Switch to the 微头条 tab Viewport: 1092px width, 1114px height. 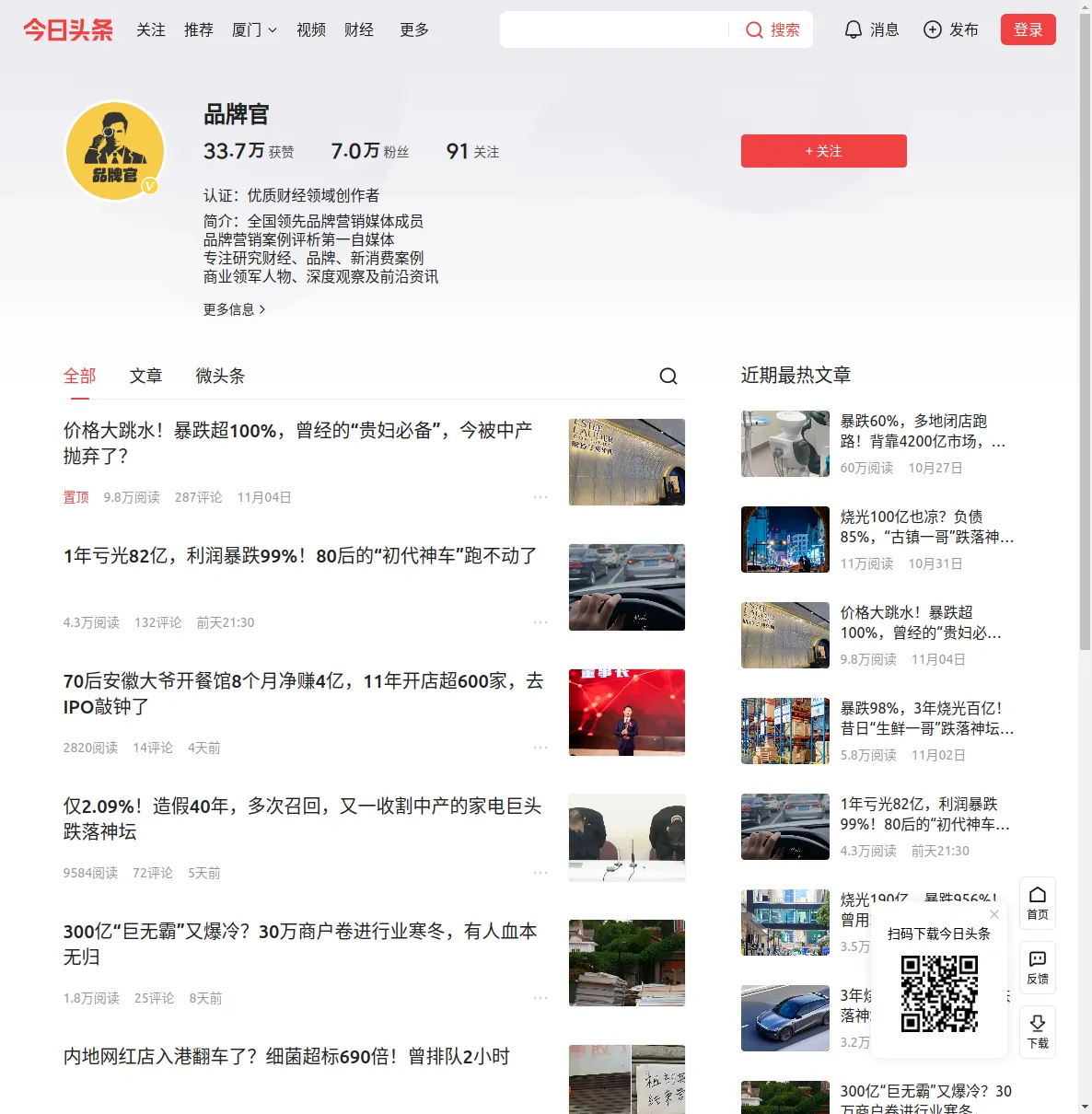tap(220, 376)
